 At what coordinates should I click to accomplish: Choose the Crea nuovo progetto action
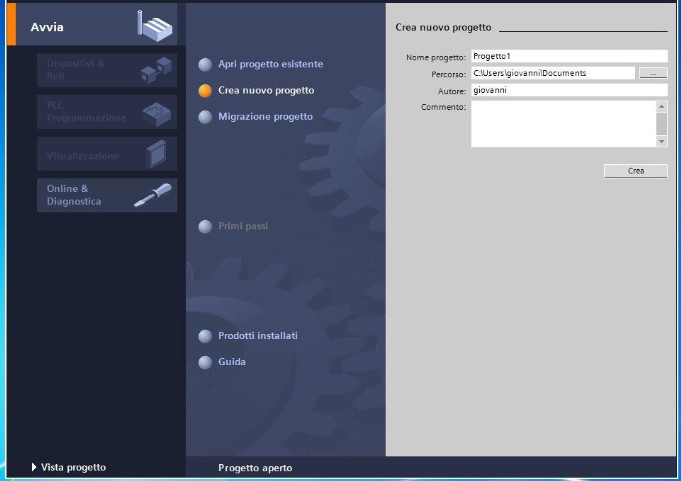click(266, 90)
